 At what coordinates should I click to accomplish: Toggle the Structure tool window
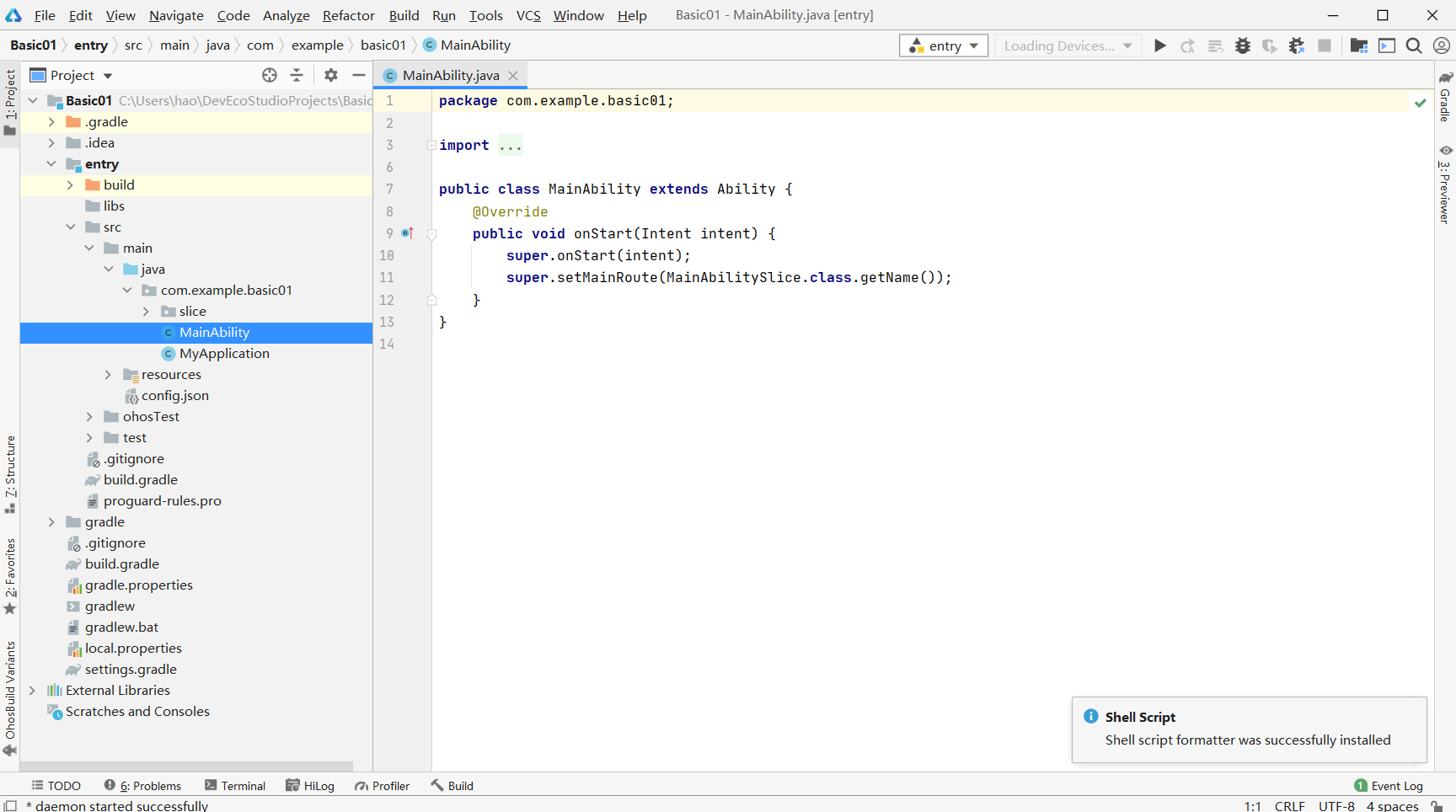[10, 473]
